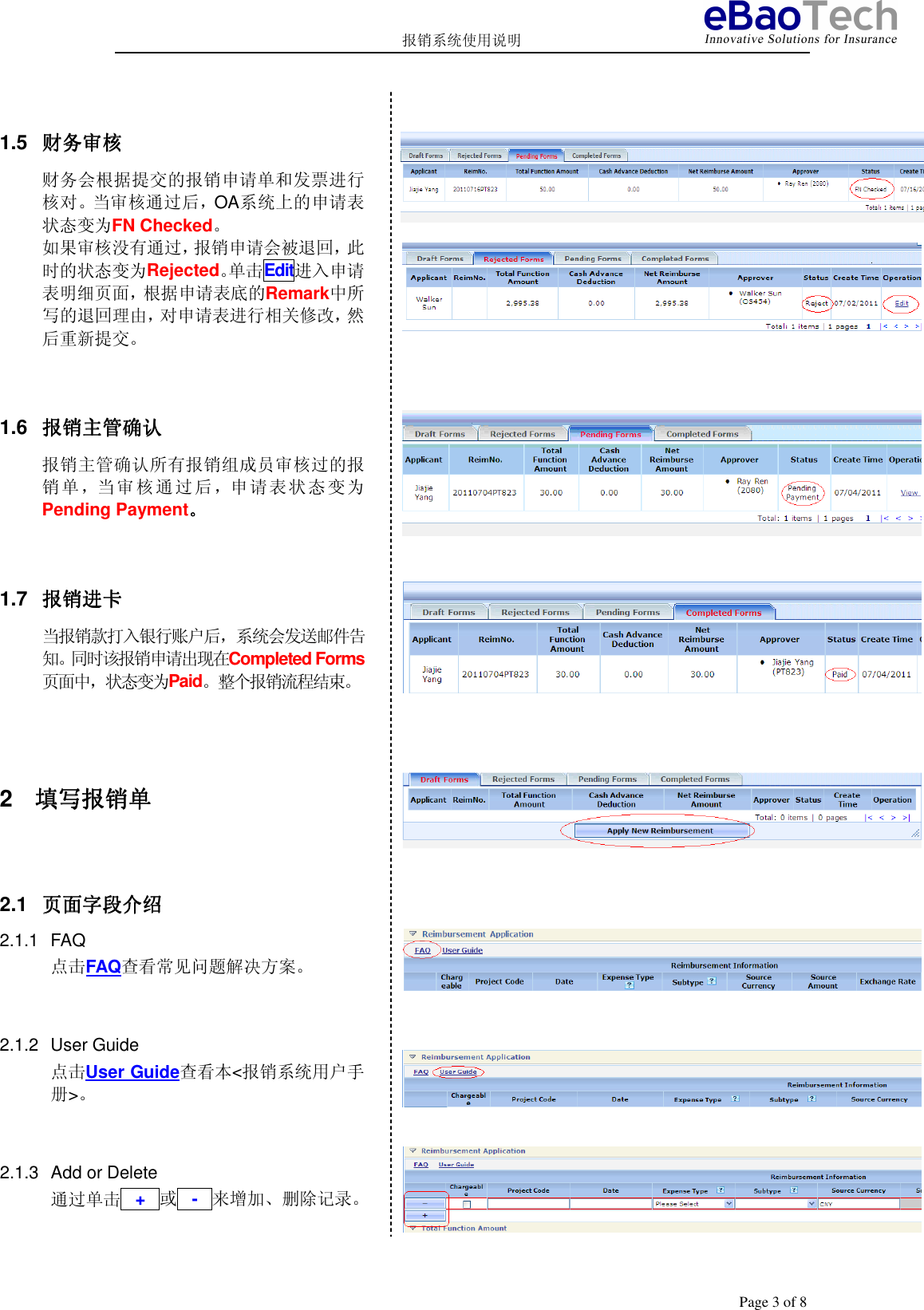The width and height of the screenshot is (924, 1310).
Task: Select Rejected Forms tab in the Walker Sun table
Action: tap(513, 258)
